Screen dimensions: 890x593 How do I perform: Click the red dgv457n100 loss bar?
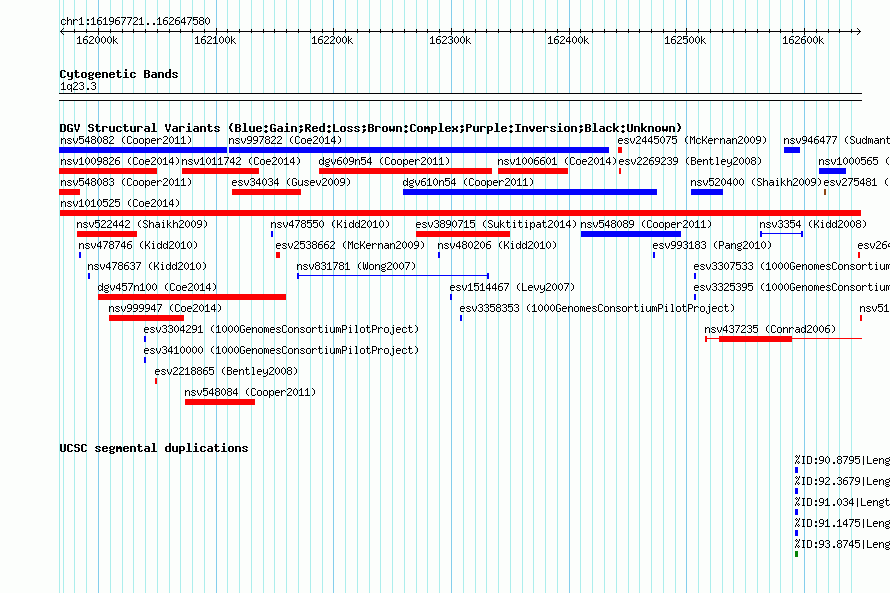tap(192, 297)
